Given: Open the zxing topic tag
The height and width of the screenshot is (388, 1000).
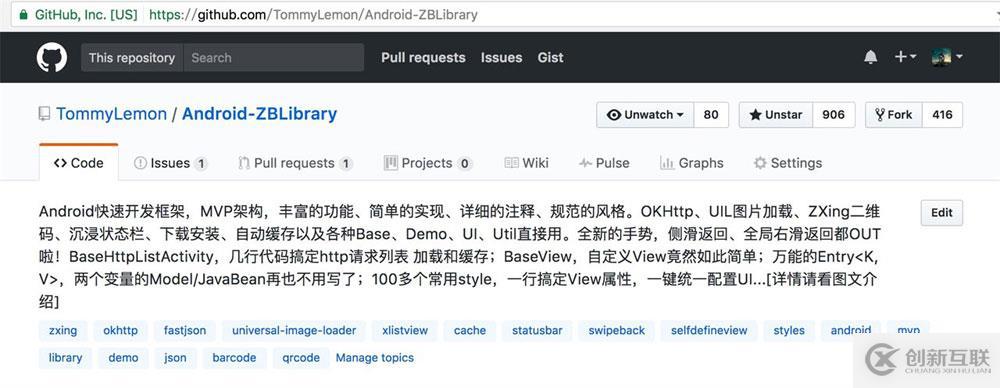Looking at the screenshot, I should tap(63, 331).
